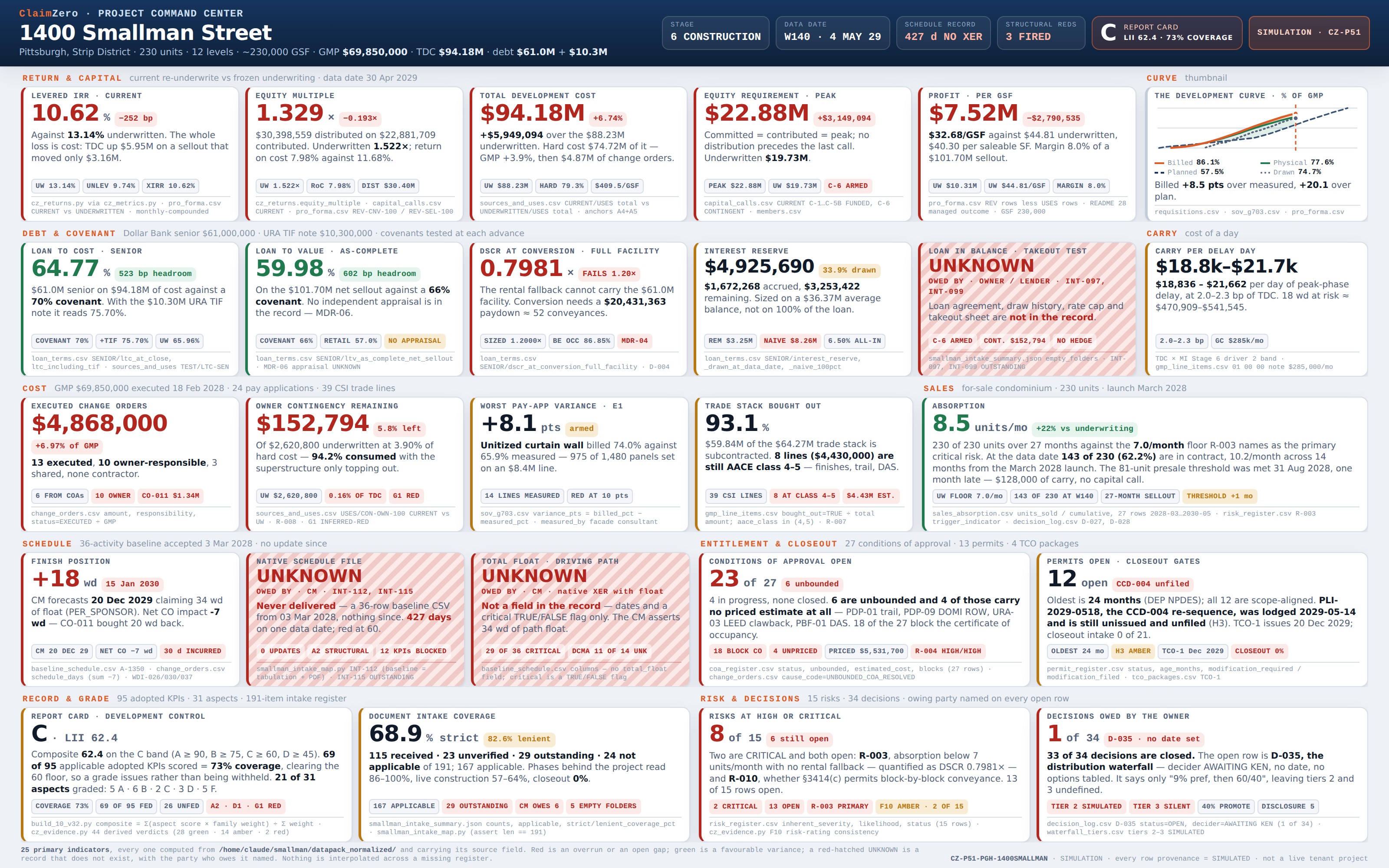The height and width of the screenshot is (868, 1389).
Task: Select the H3 AMBER chip
Action: [x=1132, y=651]
